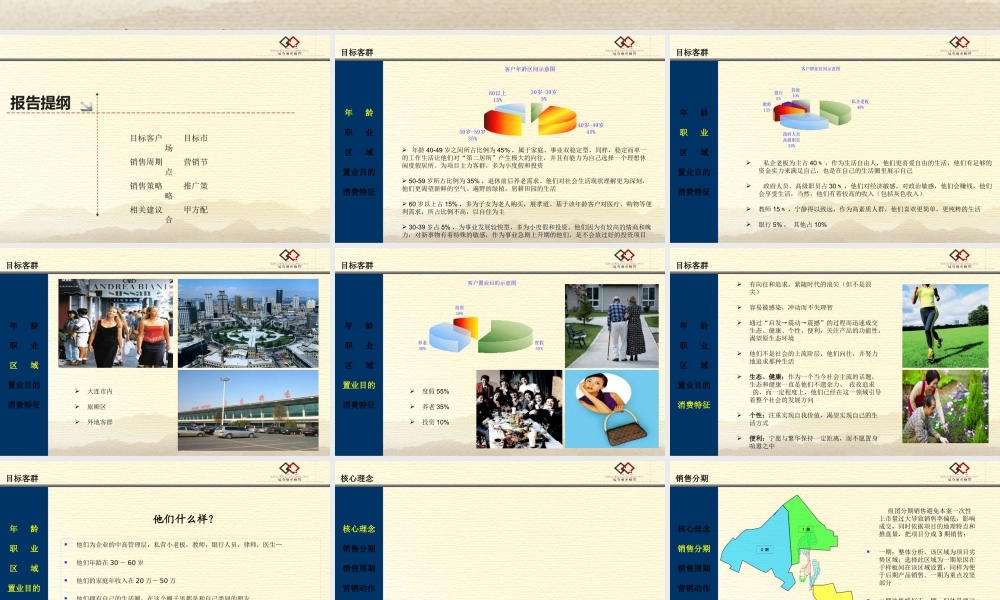Click highlighted 消费特征 in the jogging slide sidebar
The image size is (1000, 600).
coord(694,404)
